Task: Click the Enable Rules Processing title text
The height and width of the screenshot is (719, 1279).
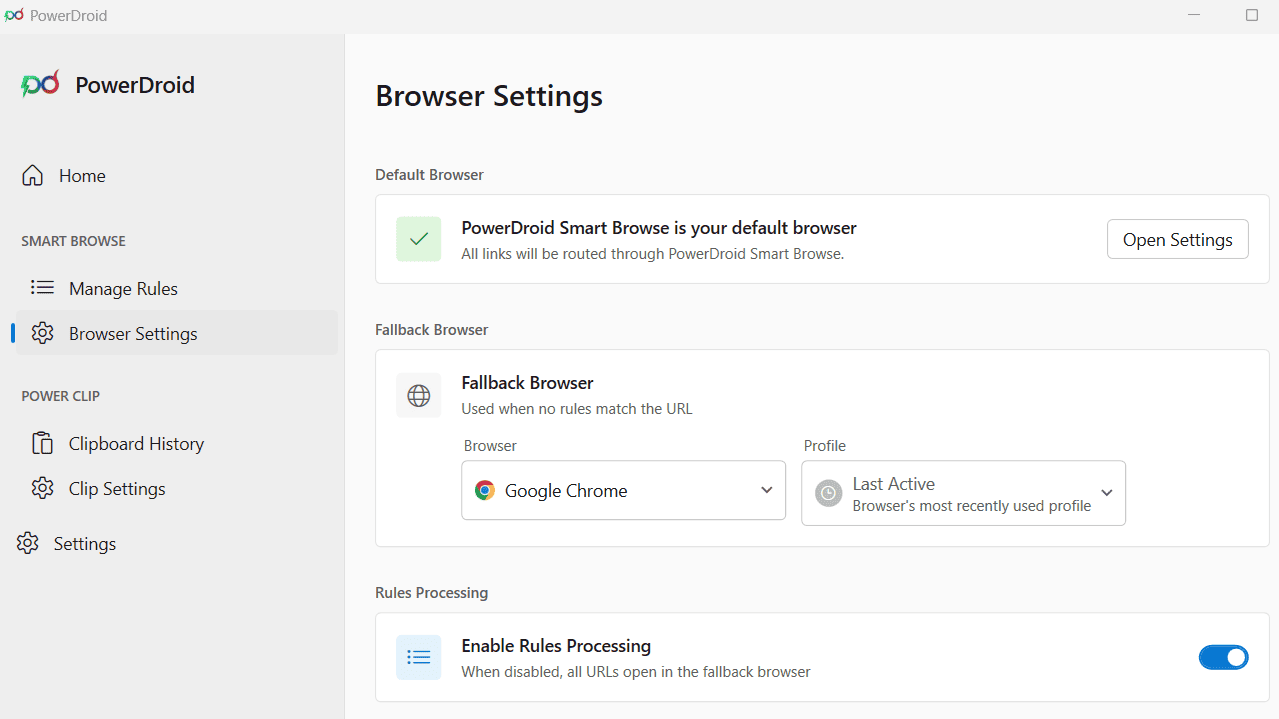Action: click(x=556, y=646)
